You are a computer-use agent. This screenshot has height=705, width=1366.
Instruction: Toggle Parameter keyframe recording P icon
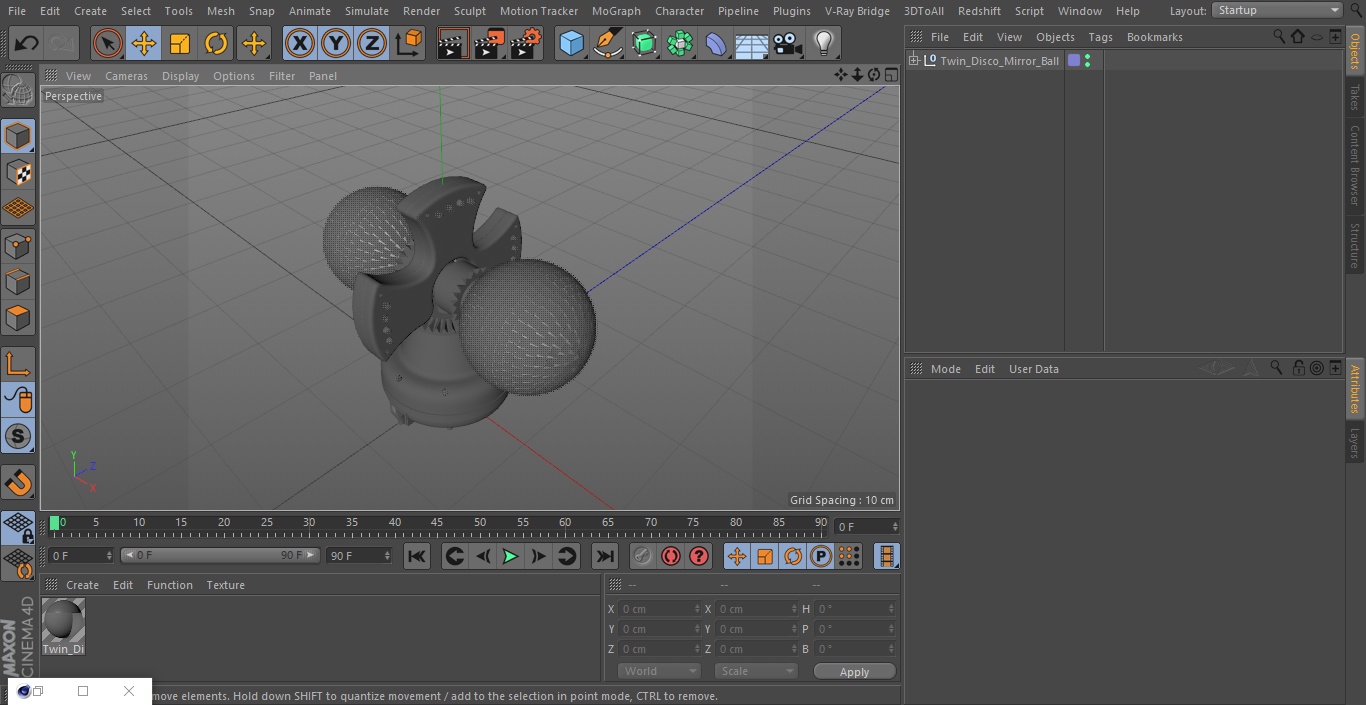[x=821, y=556]
